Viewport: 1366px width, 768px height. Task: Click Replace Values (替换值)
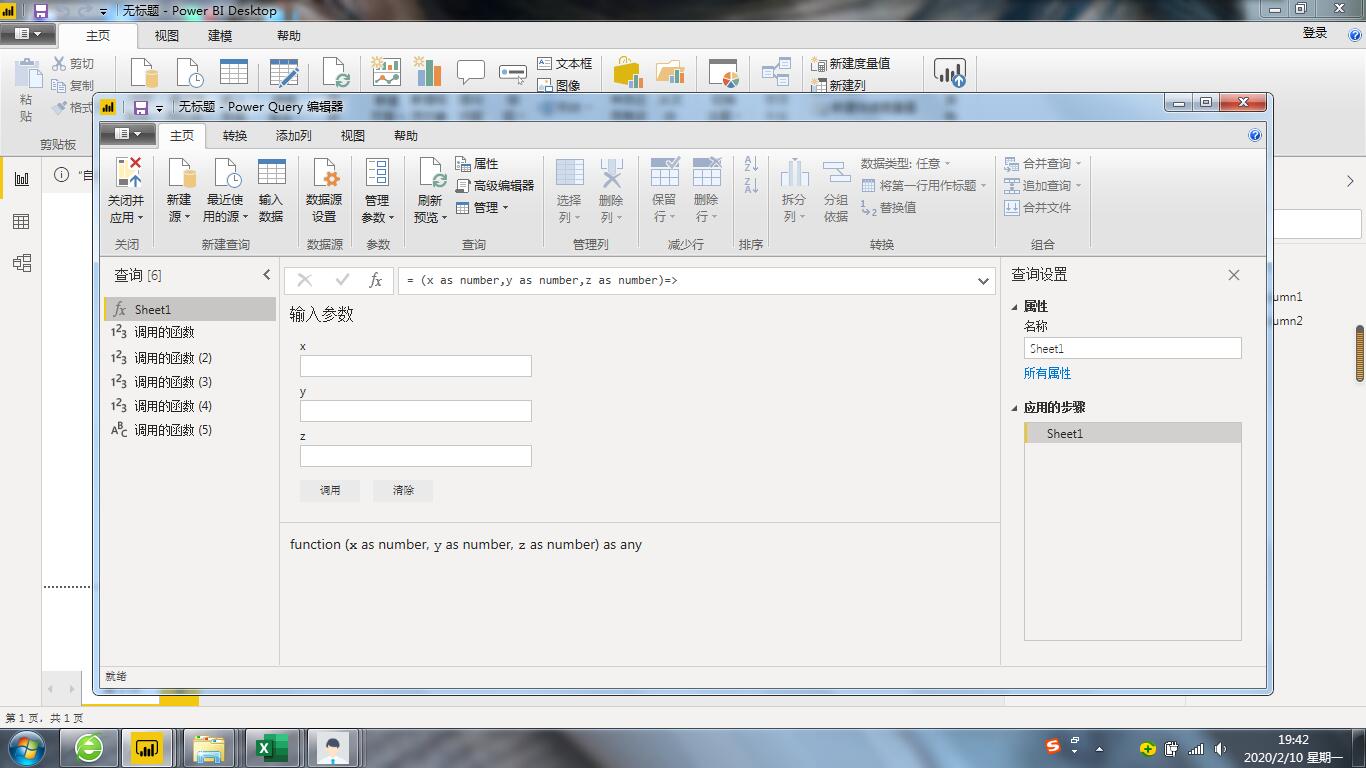pos(888,208)
